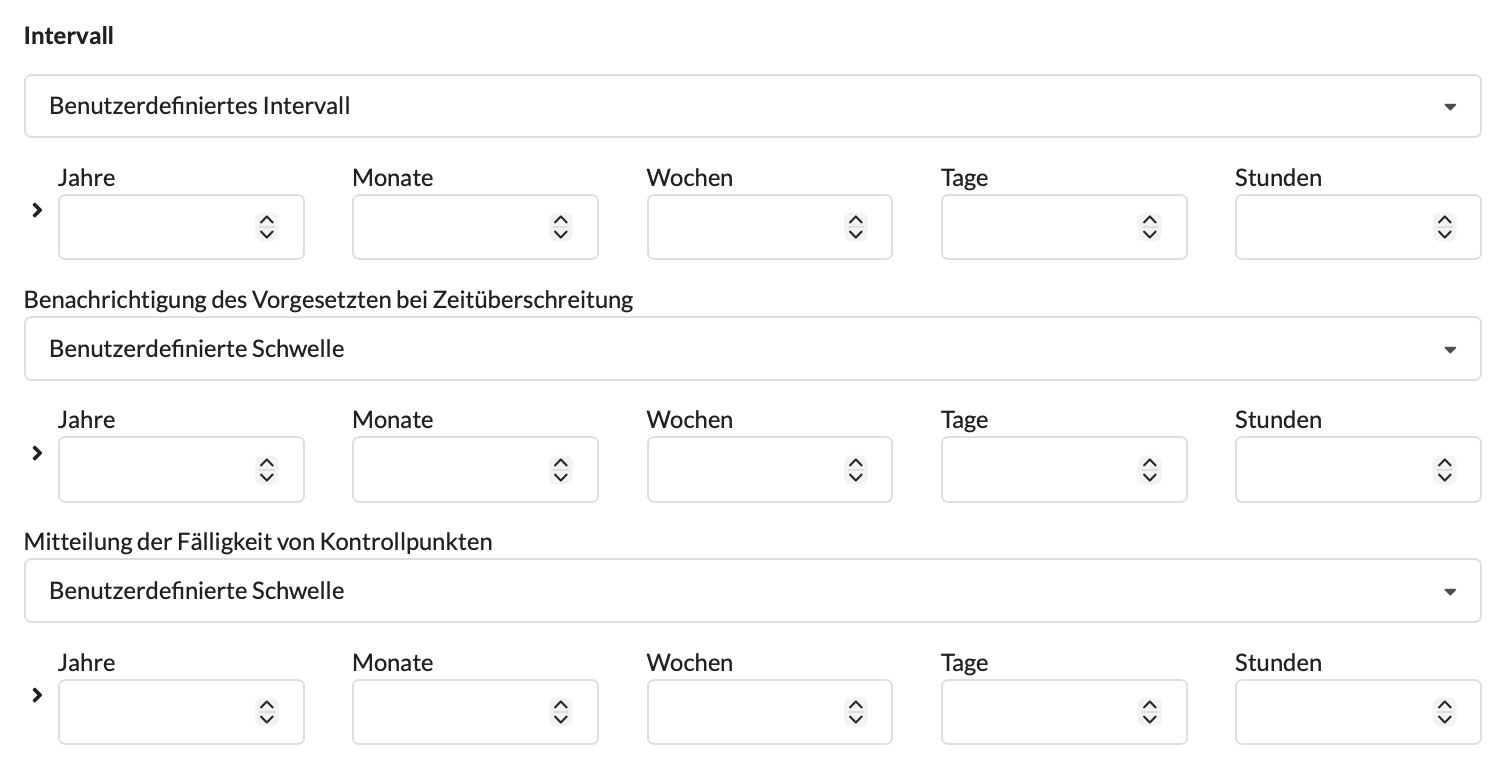The image size is (1504, 766).
Task: Open Fälligkeit von Kontrollpunkten threshold dropdown
Action: [x=752, y=591]
